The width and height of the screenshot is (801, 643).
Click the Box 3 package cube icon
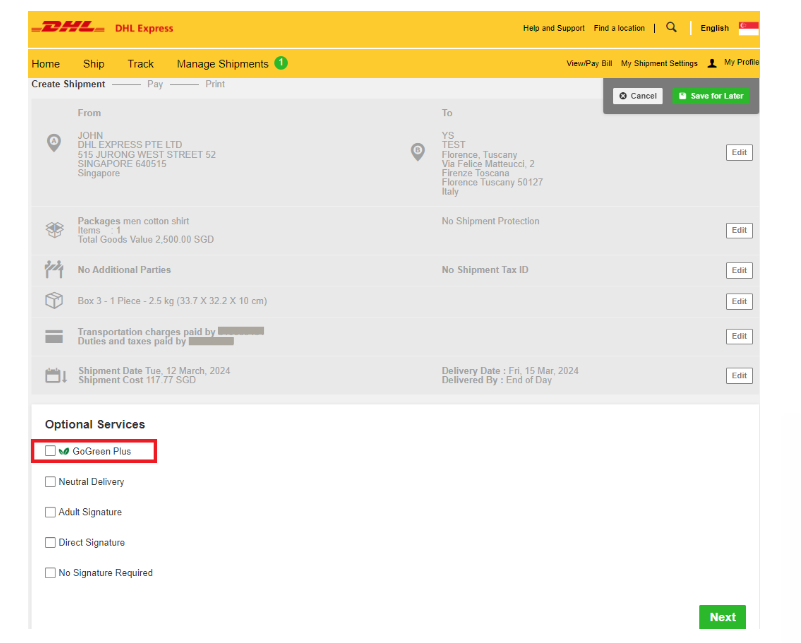pyautogui.click(x=54, y=300)
